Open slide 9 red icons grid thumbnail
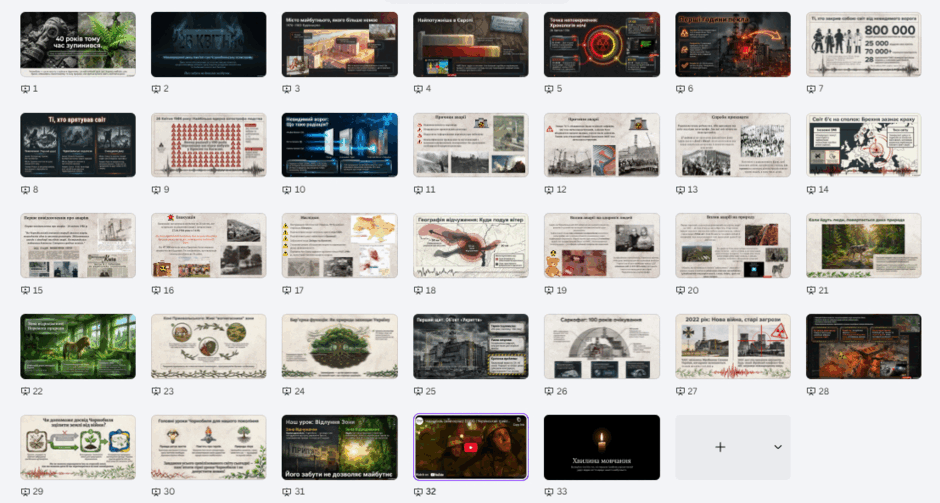940x503 pixels. point(209,145)
